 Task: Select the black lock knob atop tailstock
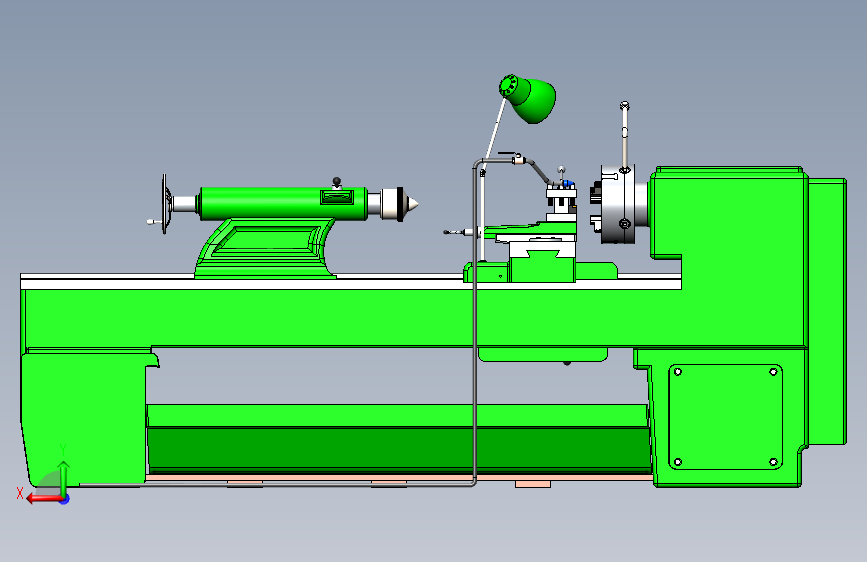tap(336, 181)
